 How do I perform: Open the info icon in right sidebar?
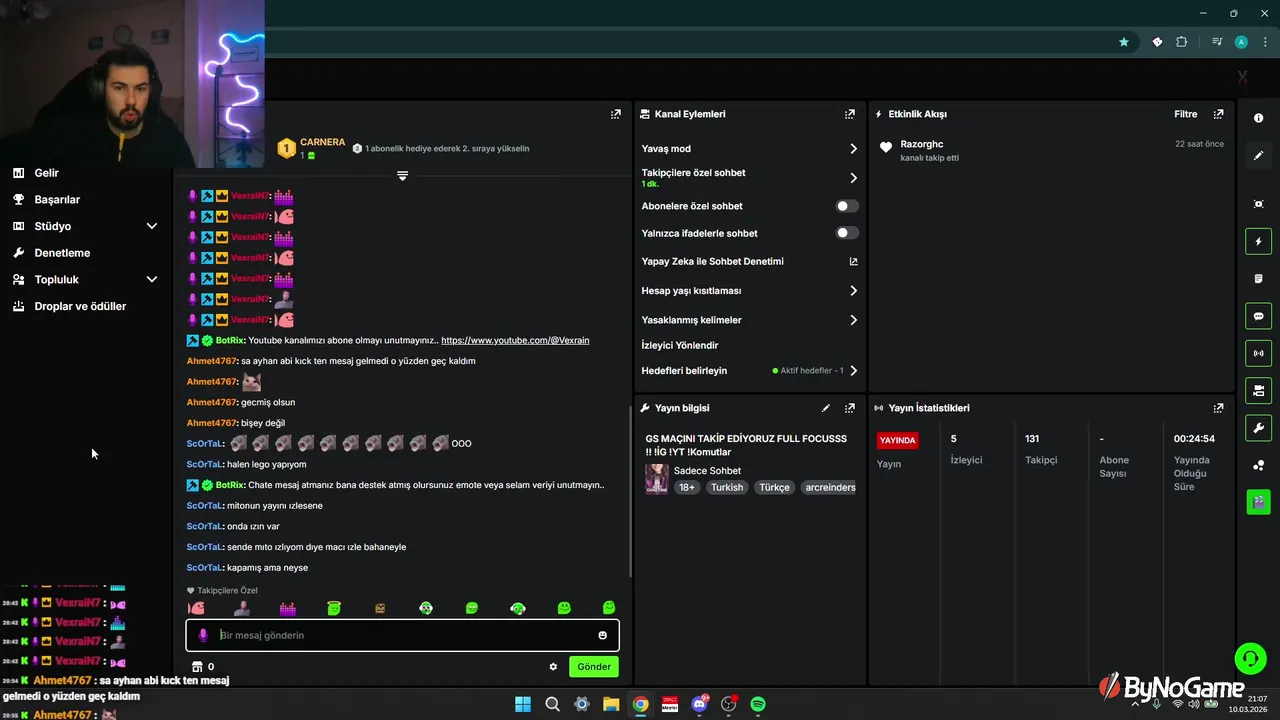(1258, 118)
